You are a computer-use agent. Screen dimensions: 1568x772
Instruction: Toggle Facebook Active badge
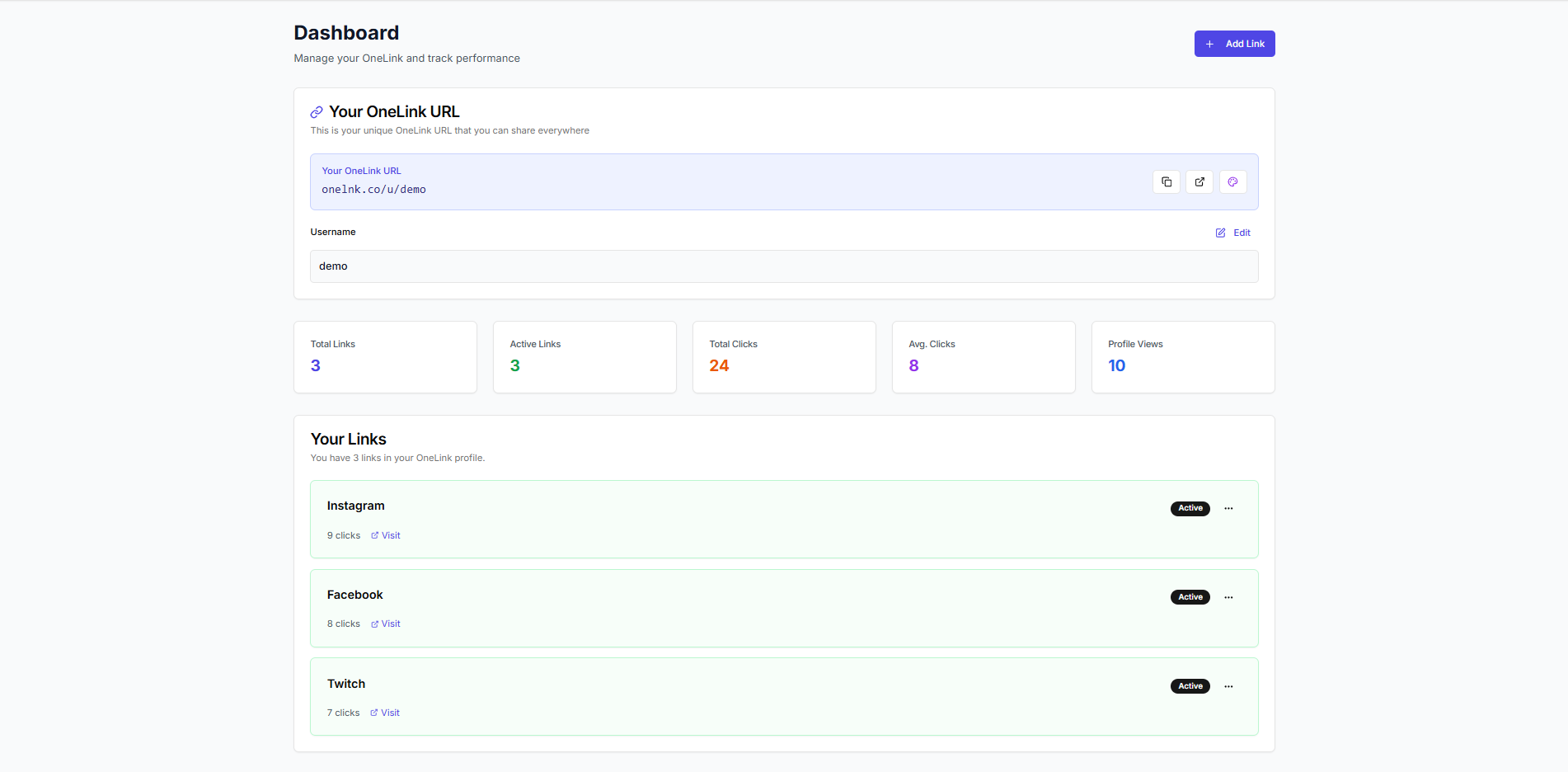click(x=1190, y=597)
